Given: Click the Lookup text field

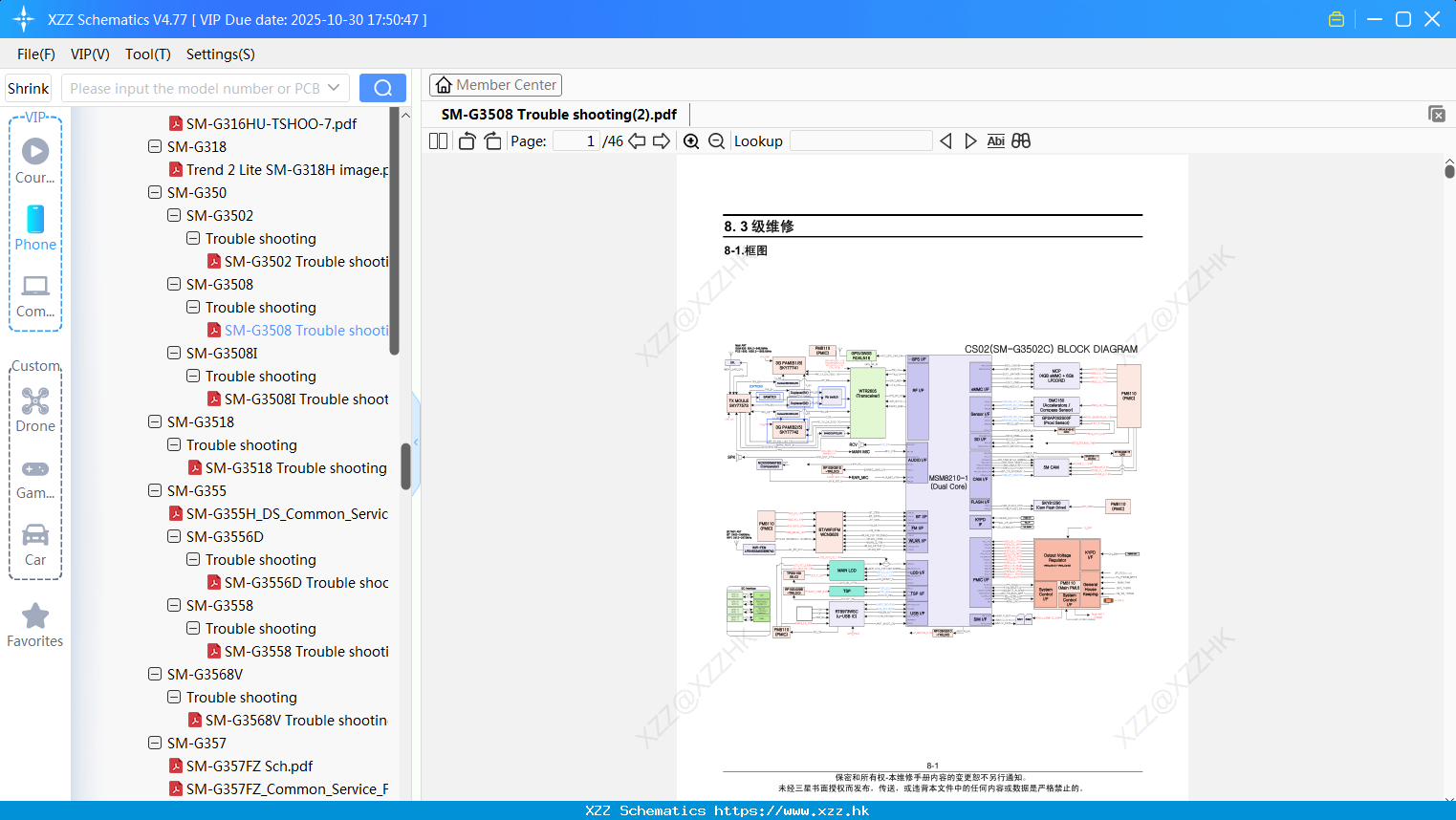Looking at the screenshot, I should [x=861, y=141].
